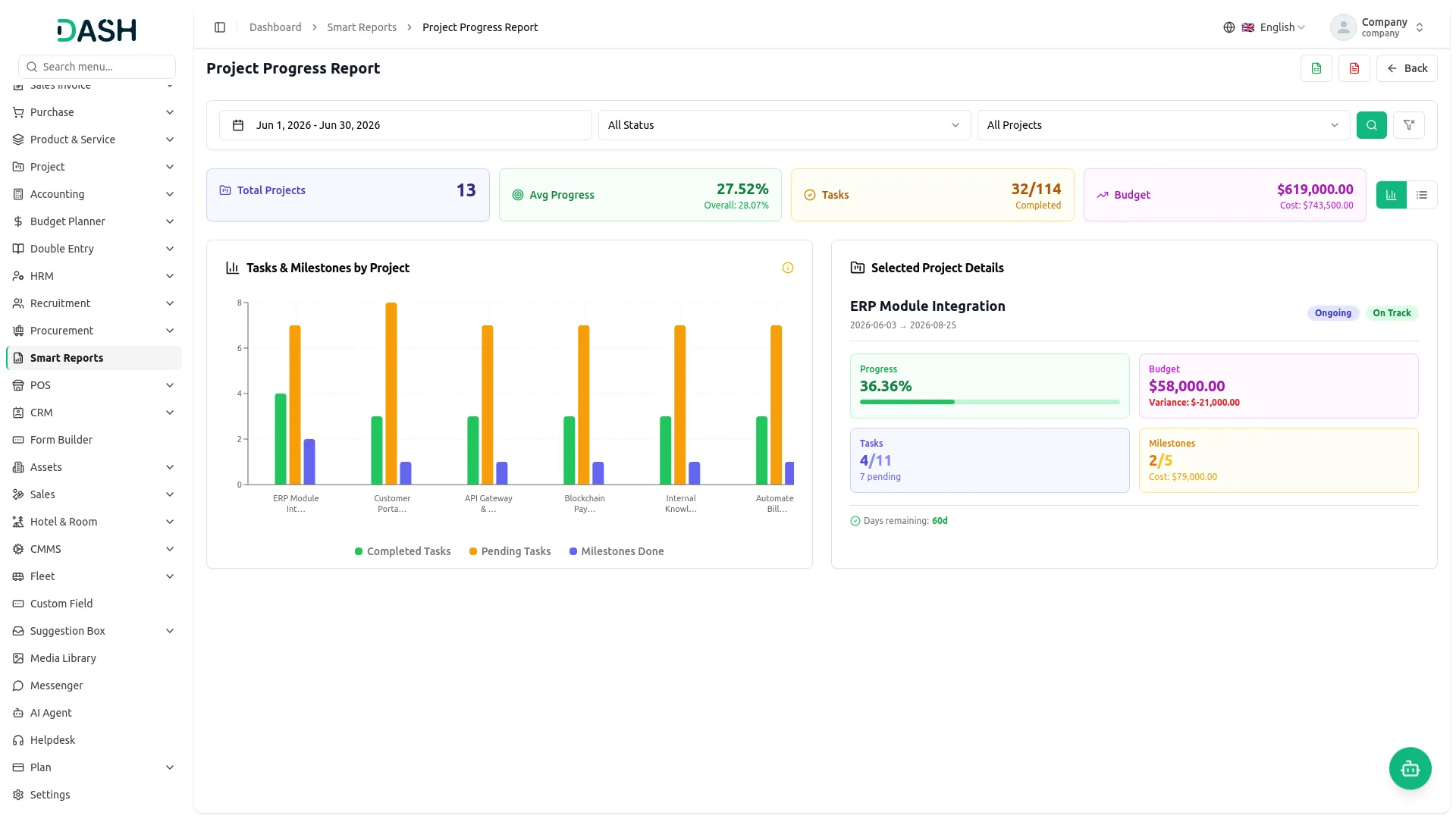Go to Dashboard breadcrumb link
Viewport: 1456px width, 819px height.
[x=275, y=27]
